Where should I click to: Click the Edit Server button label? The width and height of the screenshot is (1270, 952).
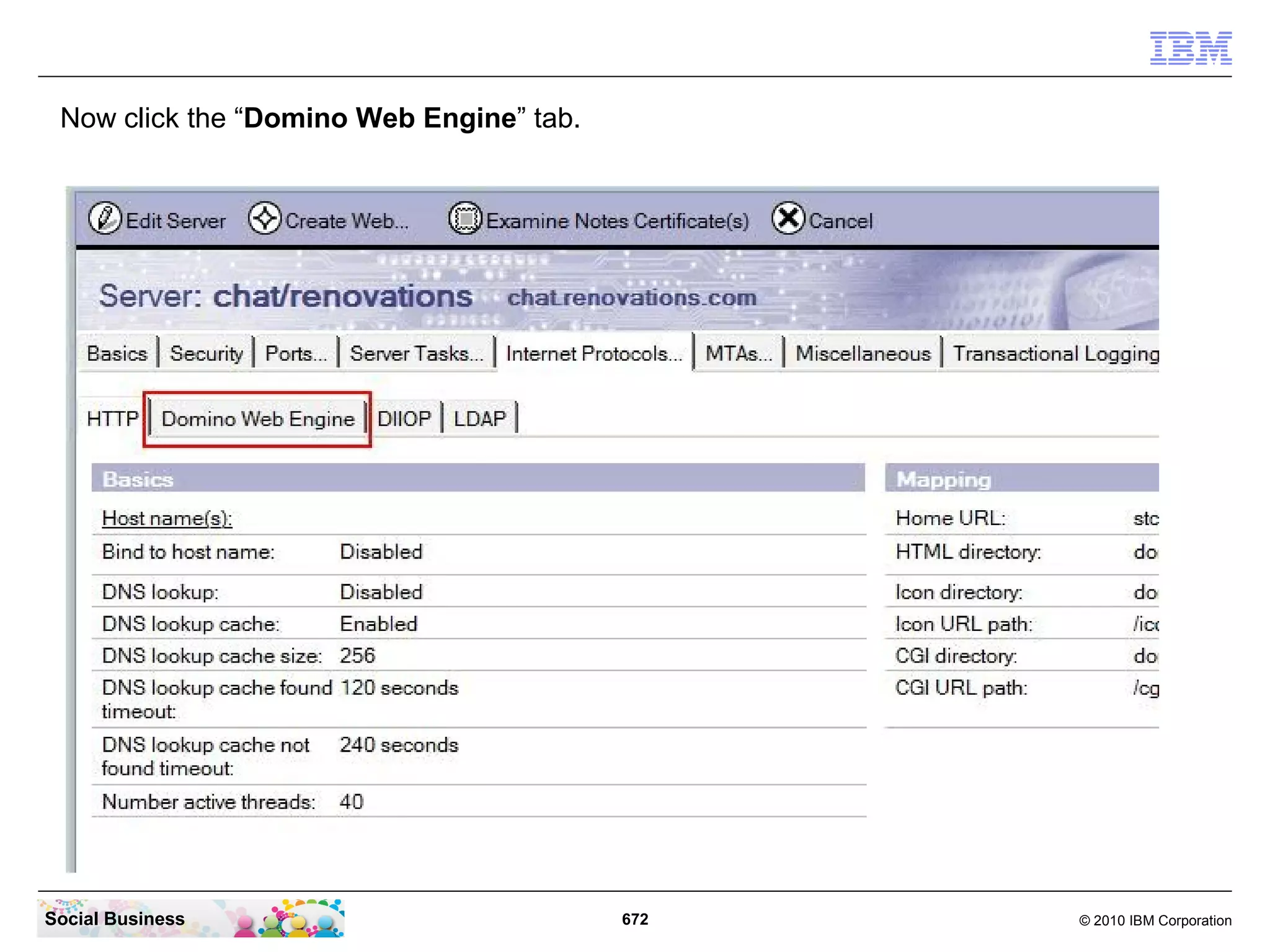point(175,221)
